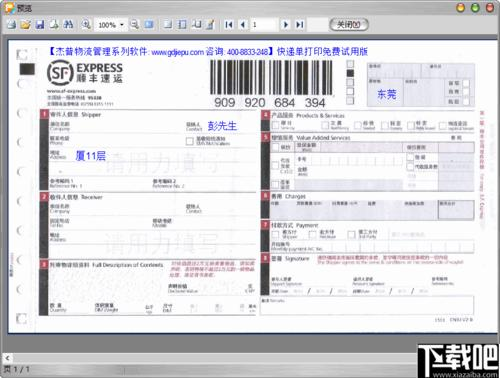The image size is (500, 378).
Task: Zoom in using the magnifier plus icon
Action: (x=86, y=25)
